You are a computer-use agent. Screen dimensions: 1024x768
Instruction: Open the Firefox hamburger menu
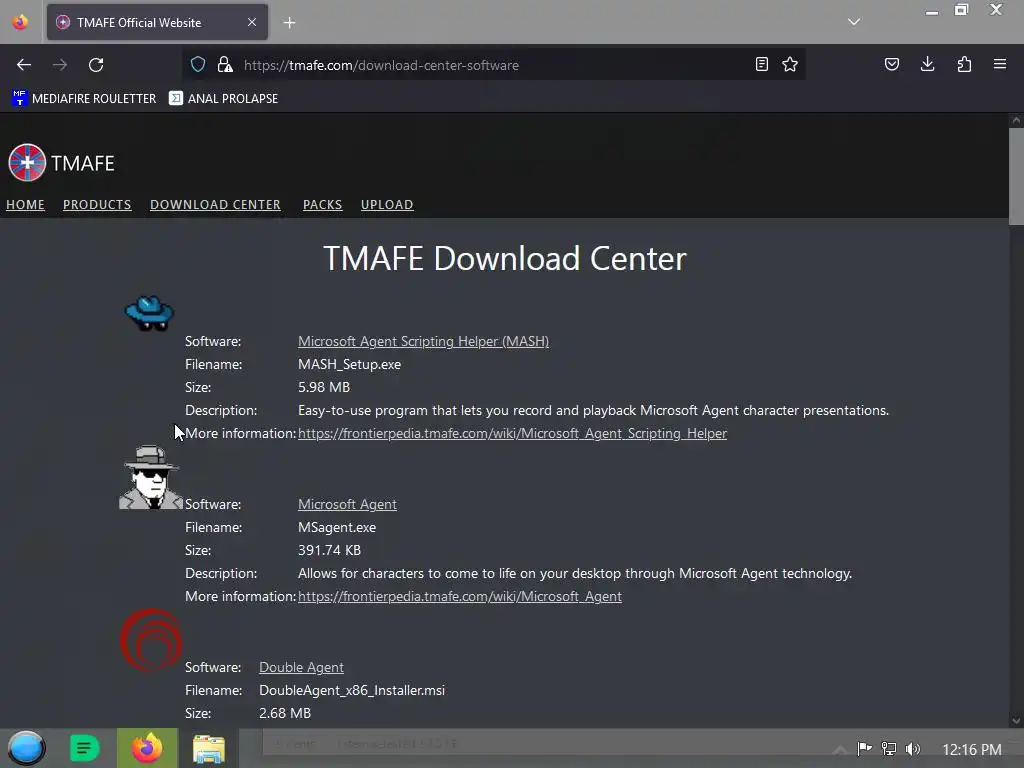[x=1000, y=64]
